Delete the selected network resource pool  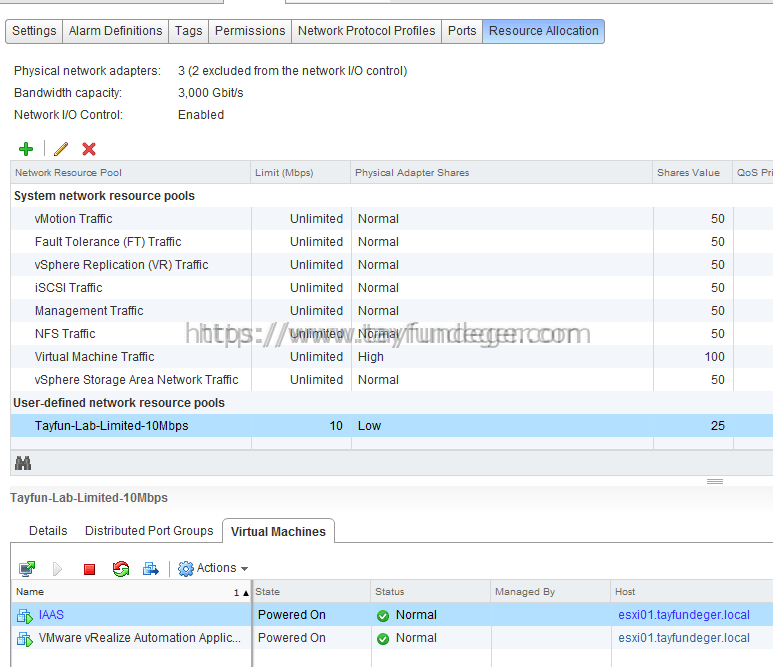coord(89,149)
